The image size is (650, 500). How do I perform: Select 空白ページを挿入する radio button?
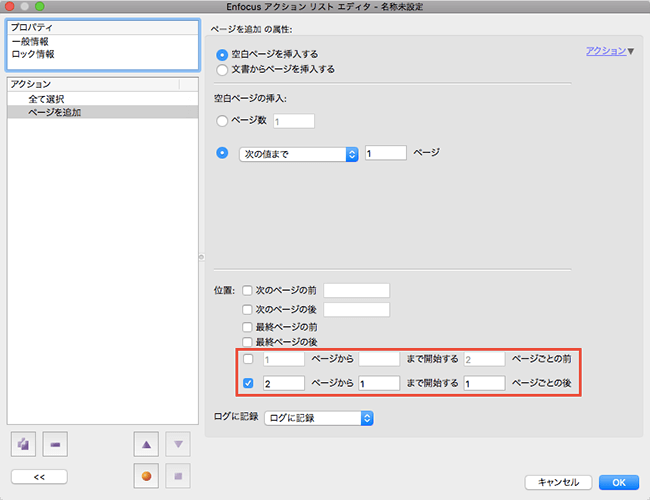[222, 55]
